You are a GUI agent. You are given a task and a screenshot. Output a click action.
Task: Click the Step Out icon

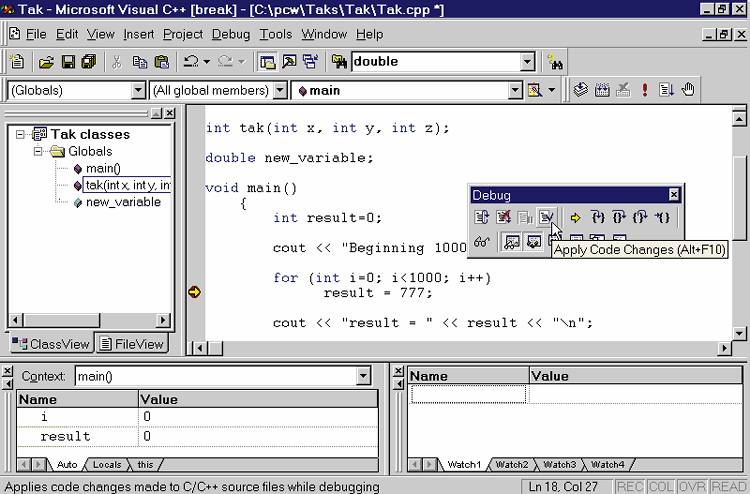click(640, 218)
